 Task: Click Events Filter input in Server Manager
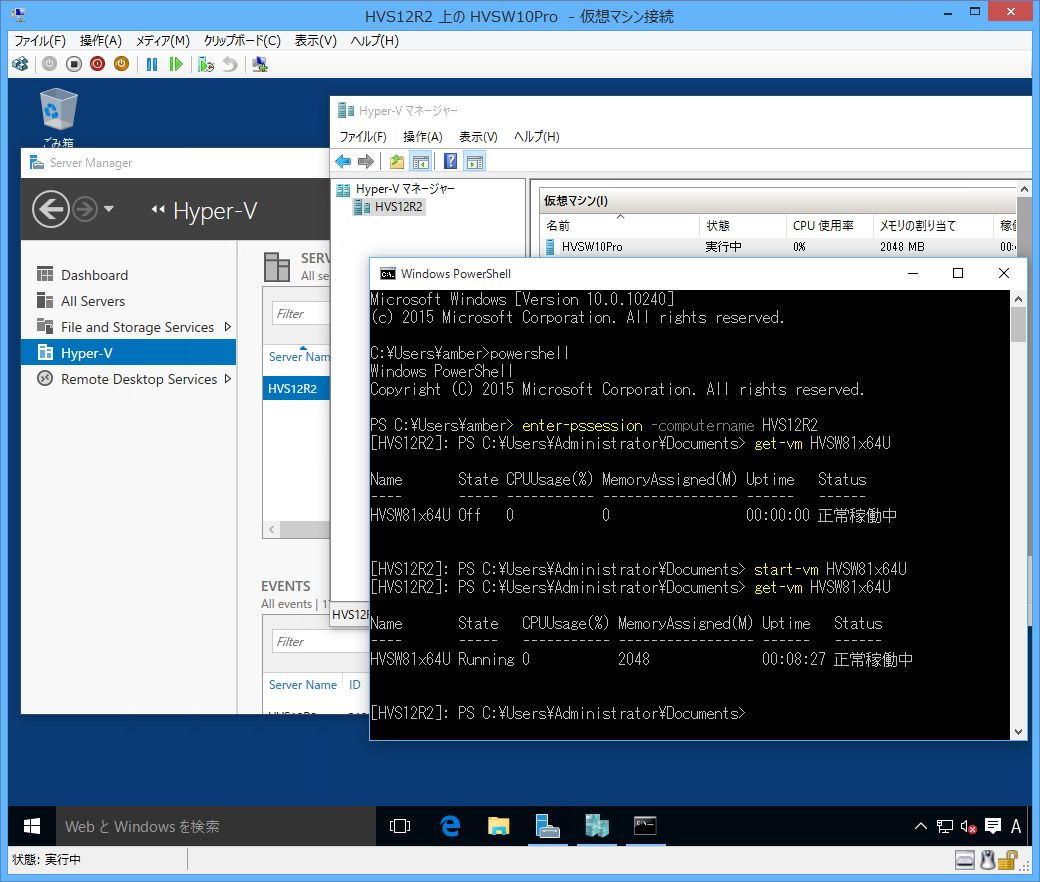click(x=321, y=641)
